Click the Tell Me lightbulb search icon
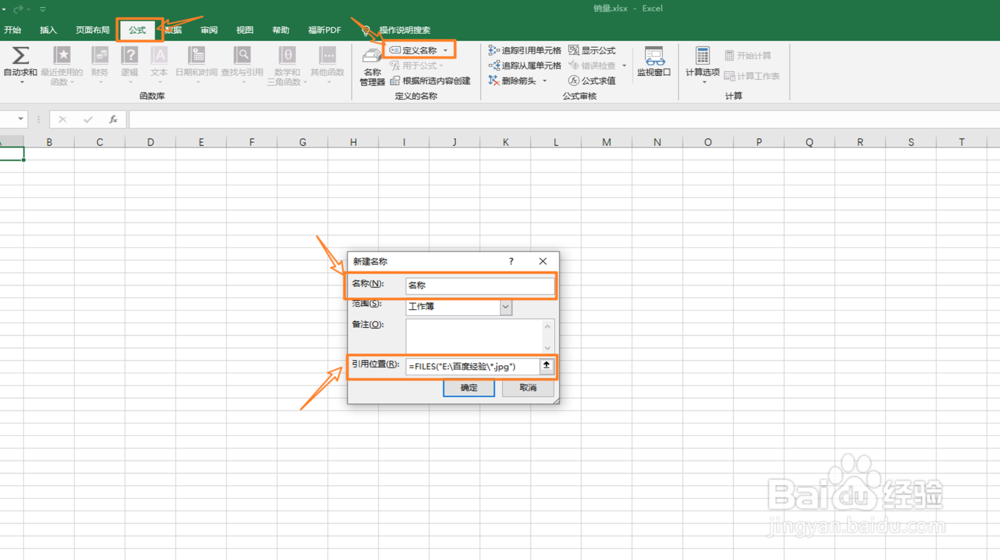Viewport: 1000px width, 560px height. click(x=366, y=30)
